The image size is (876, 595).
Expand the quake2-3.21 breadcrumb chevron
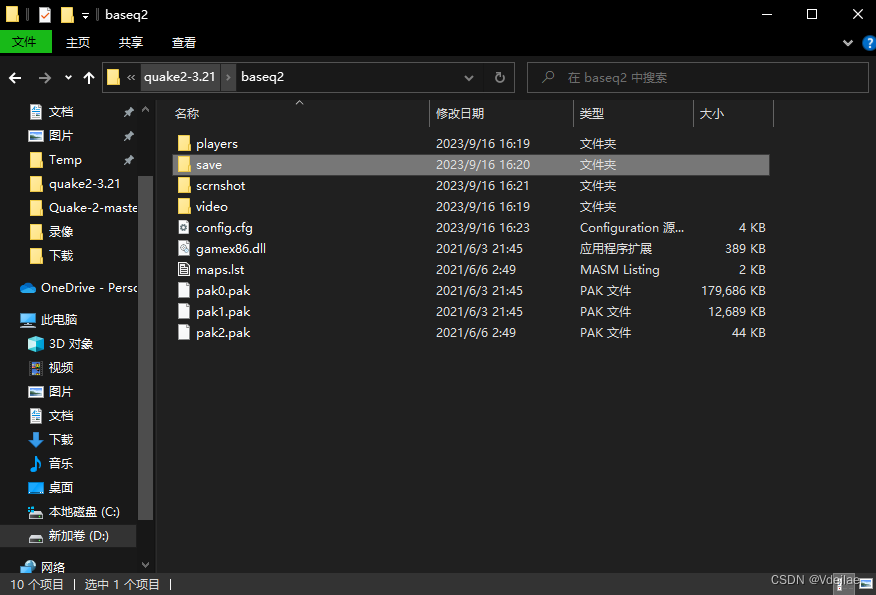pyautogui.click(x=228, y=77)
